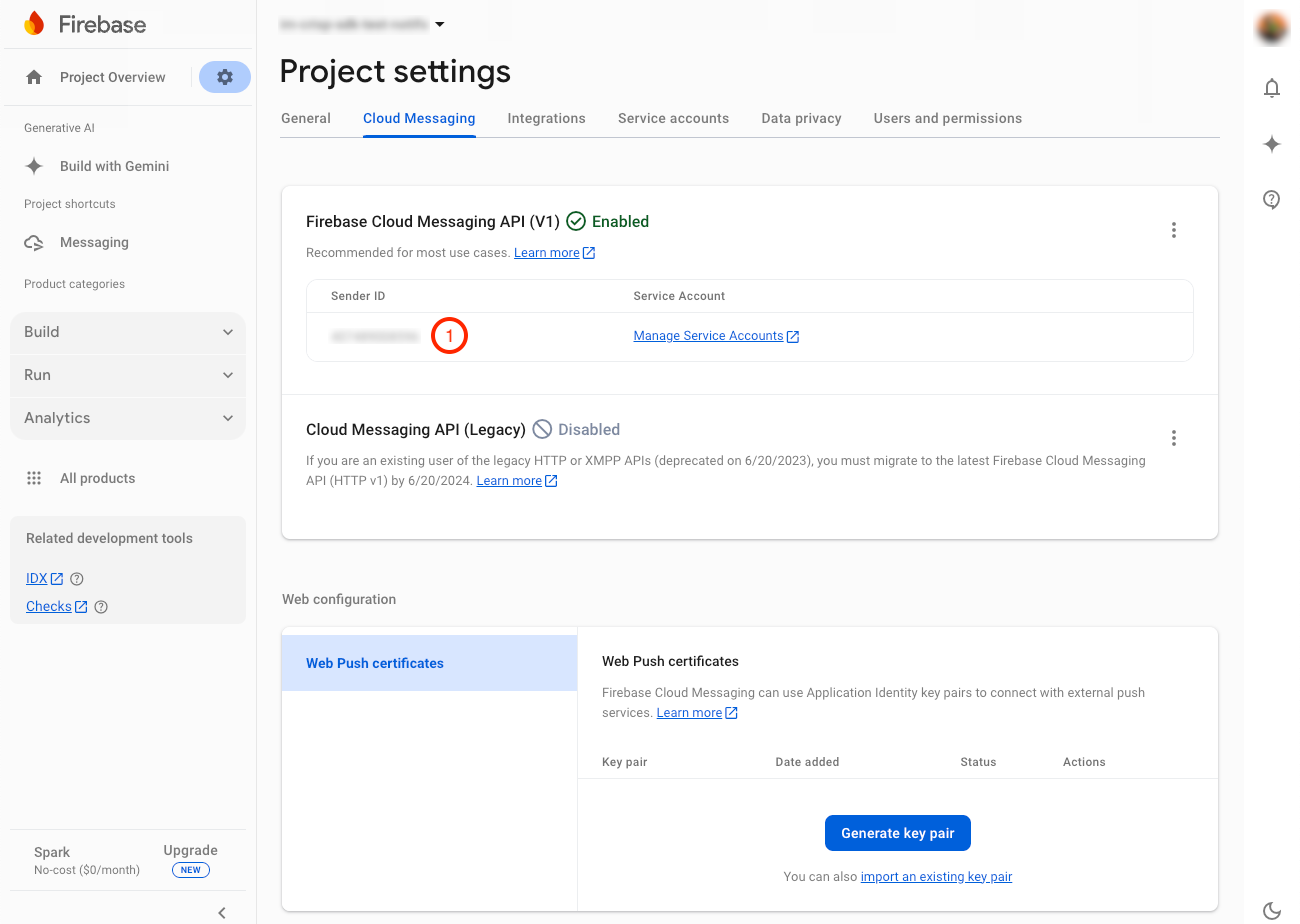Screen dimensions: 1300x924
Task: Click the Build with Gemini sparkle icon
Action: point(34,166)
